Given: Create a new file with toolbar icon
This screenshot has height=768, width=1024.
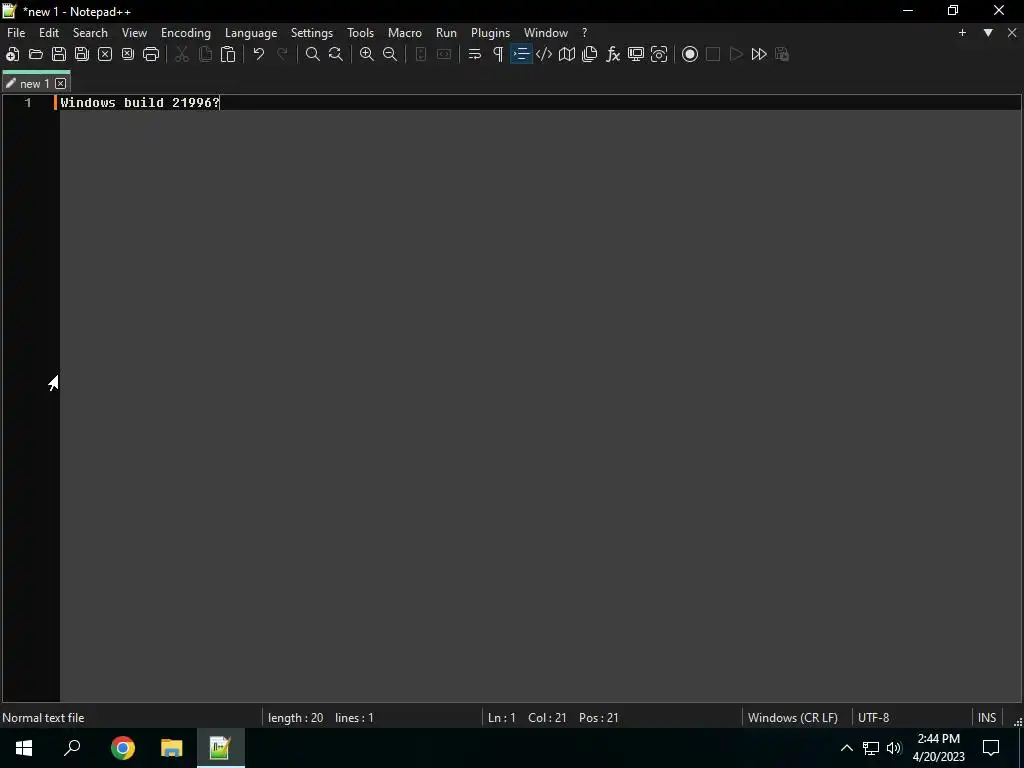Looking at the screenshot, I should (12, 54).
